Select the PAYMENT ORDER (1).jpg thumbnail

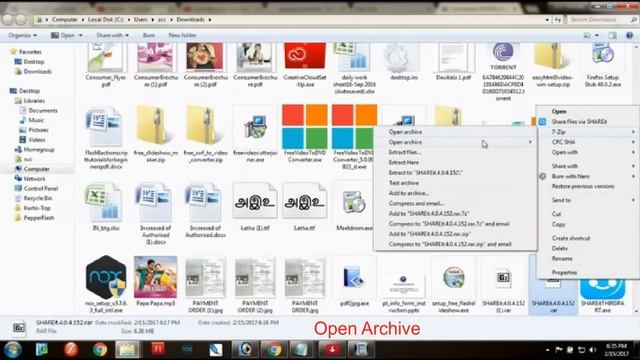[205, 278]
